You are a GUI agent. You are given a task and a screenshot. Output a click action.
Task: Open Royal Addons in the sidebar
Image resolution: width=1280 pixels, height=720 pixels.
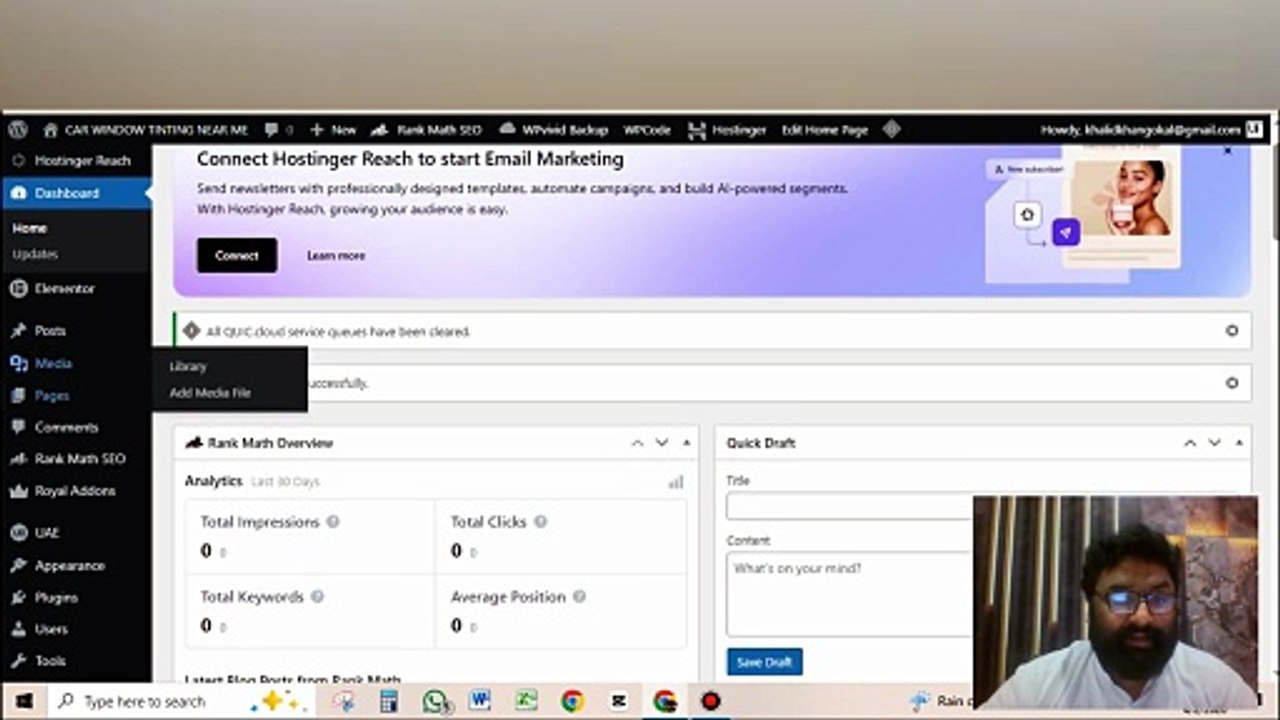coord(76,491)
